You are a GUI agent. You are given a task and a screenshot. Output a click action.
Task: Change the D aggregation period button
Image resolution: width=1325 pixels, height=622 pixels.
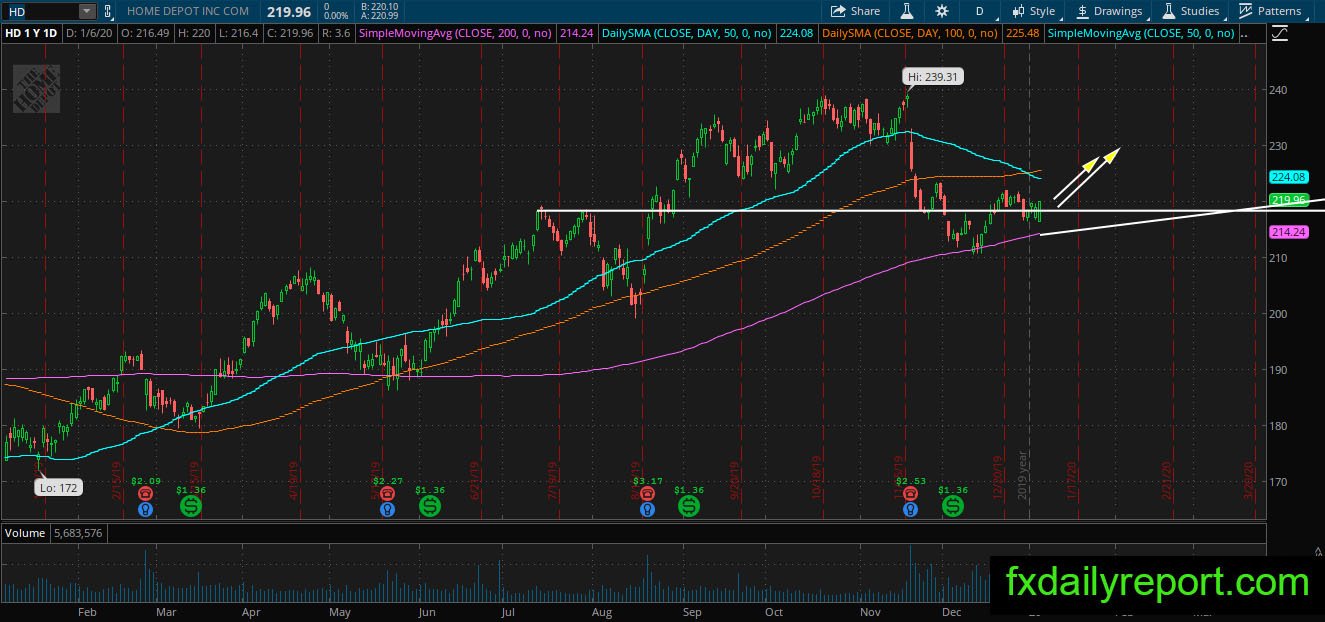tap(979, 11)
